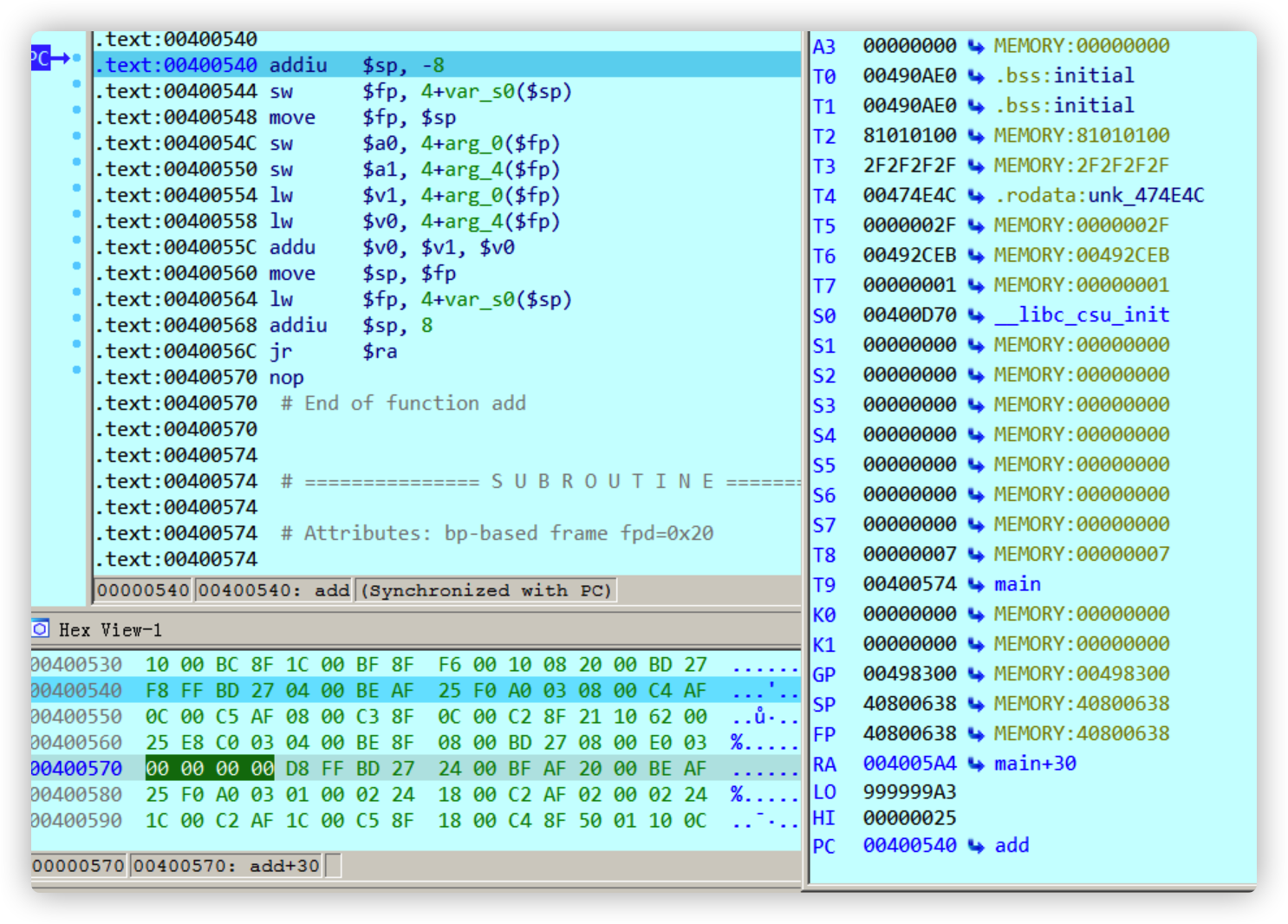Follow the main link in T9 row
The image size is (1288, 924).
[x=1018, y=584]
